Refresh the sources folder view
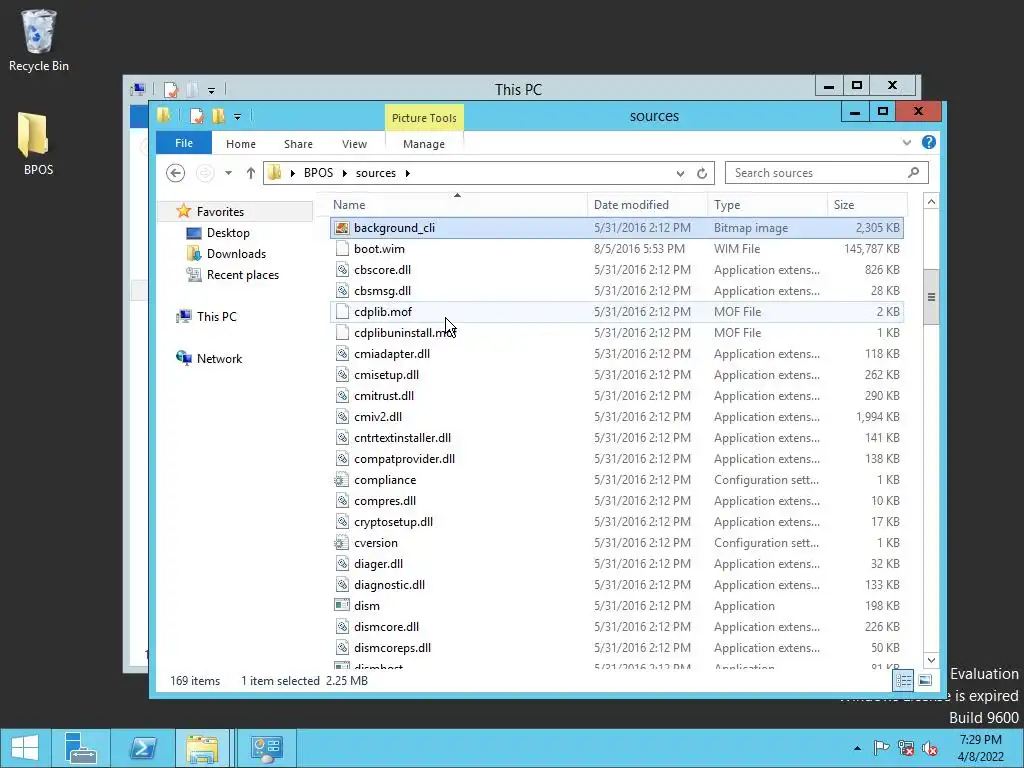This screenshot has width=1024, height=768. (x=702, y=173)
